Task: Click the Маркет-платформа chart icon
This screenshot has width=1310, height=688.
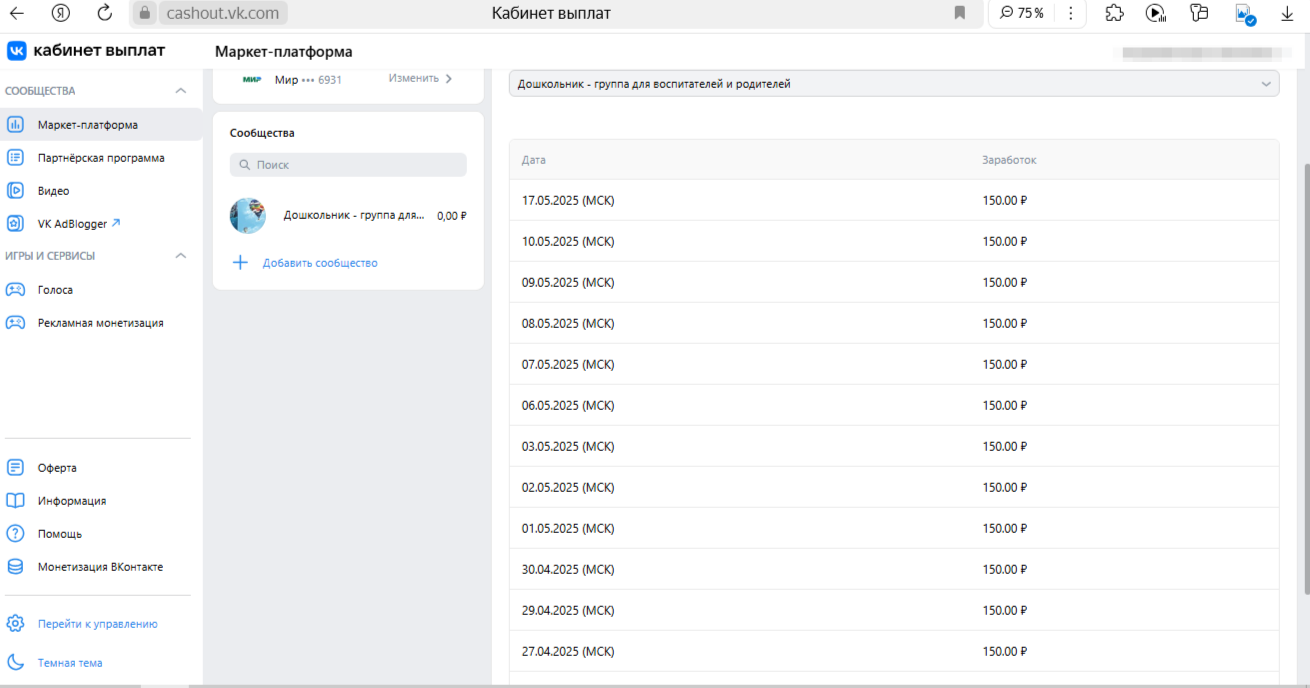Action: (15, 125)
